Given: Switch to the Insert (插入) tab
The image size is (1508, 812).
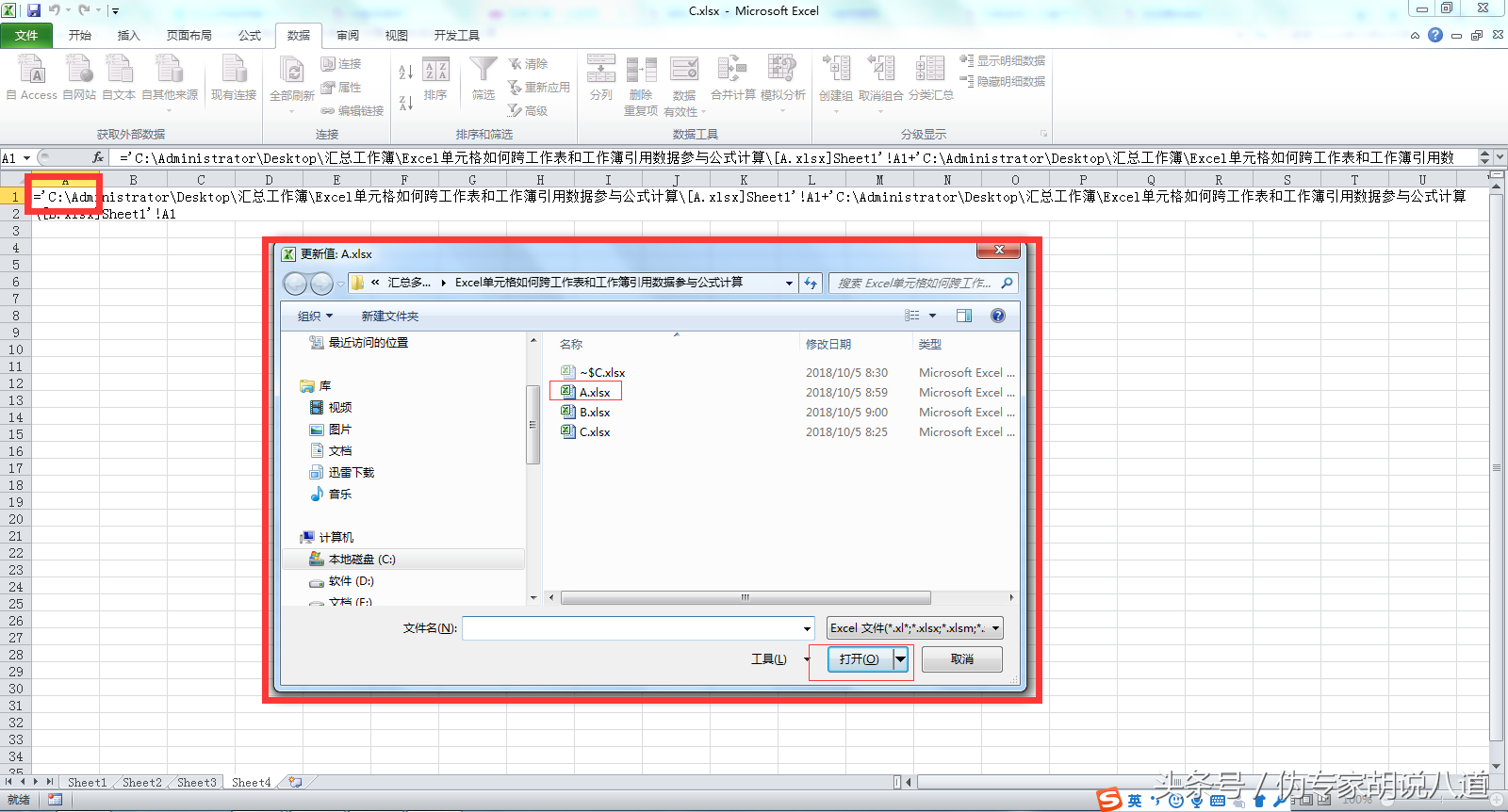Looking at the screenshot, I should (x=128, y=35).
